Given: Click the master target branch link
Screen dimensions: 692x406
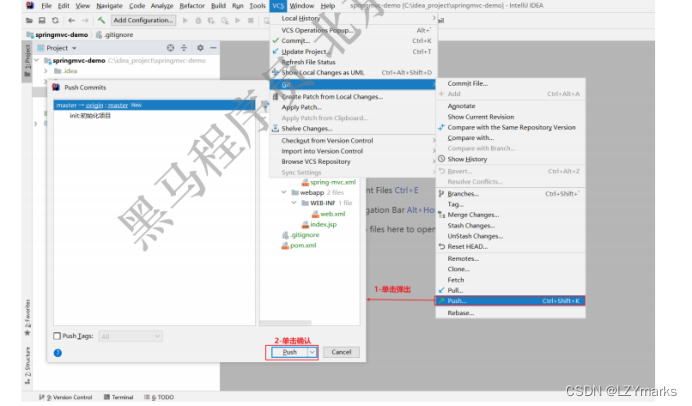Looking at the screenshot, I should [118, 105].
